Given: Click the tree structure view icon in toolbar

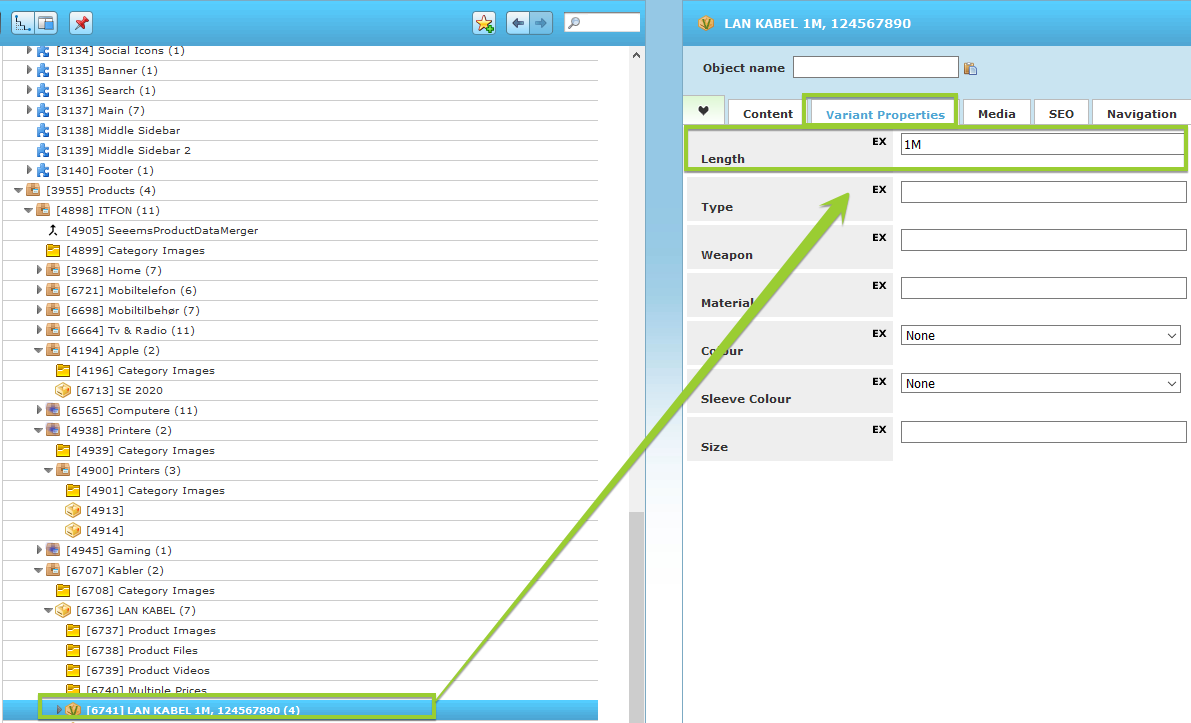Looking at the screenshot, I should (23, 24).
